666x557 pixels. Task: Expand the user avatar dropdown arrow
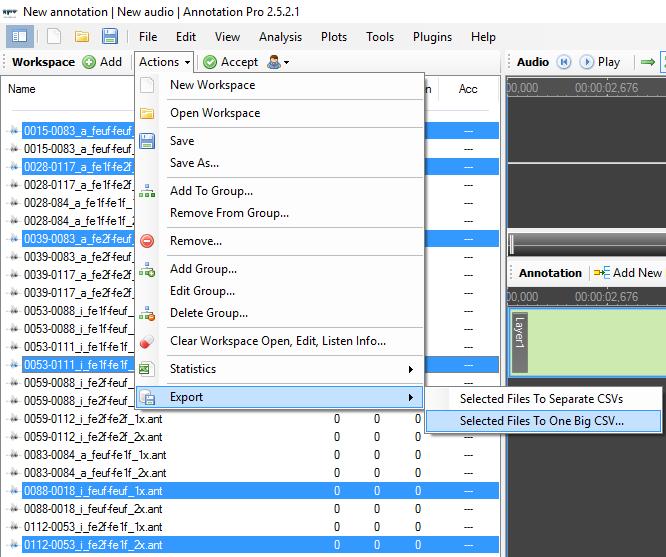pos(287,62)
